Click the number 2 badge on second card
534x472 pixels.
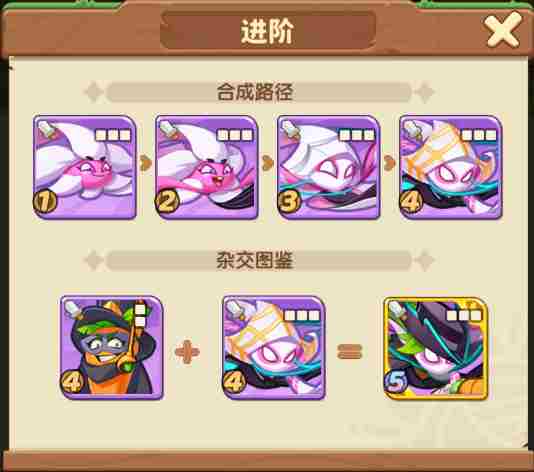pos(167,202)
